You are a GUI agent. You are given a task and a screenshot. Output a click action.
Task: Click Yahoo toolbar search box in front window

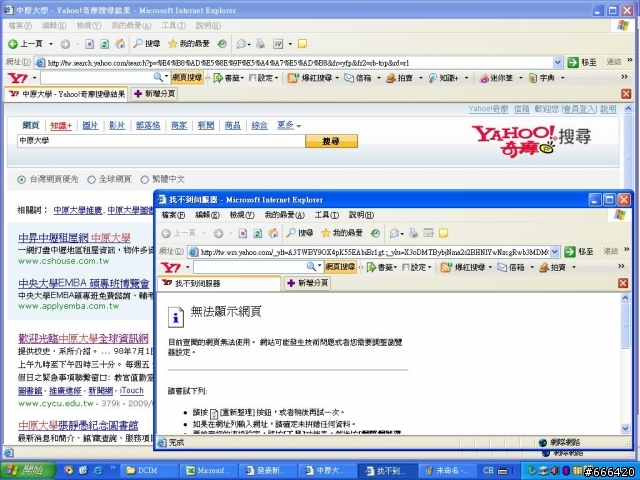coord(250,267)
